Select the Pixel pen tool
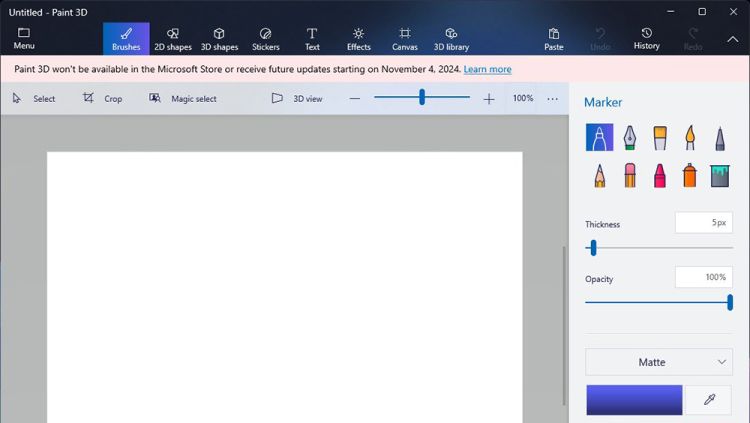 pyautogui.click(x=720, y=138)
